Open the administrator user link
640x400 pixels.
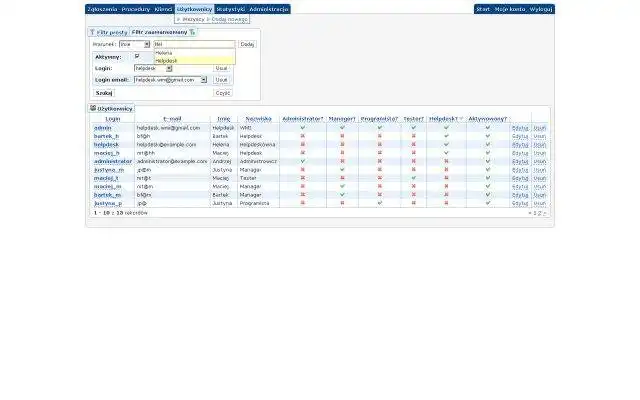pos(113,161)
